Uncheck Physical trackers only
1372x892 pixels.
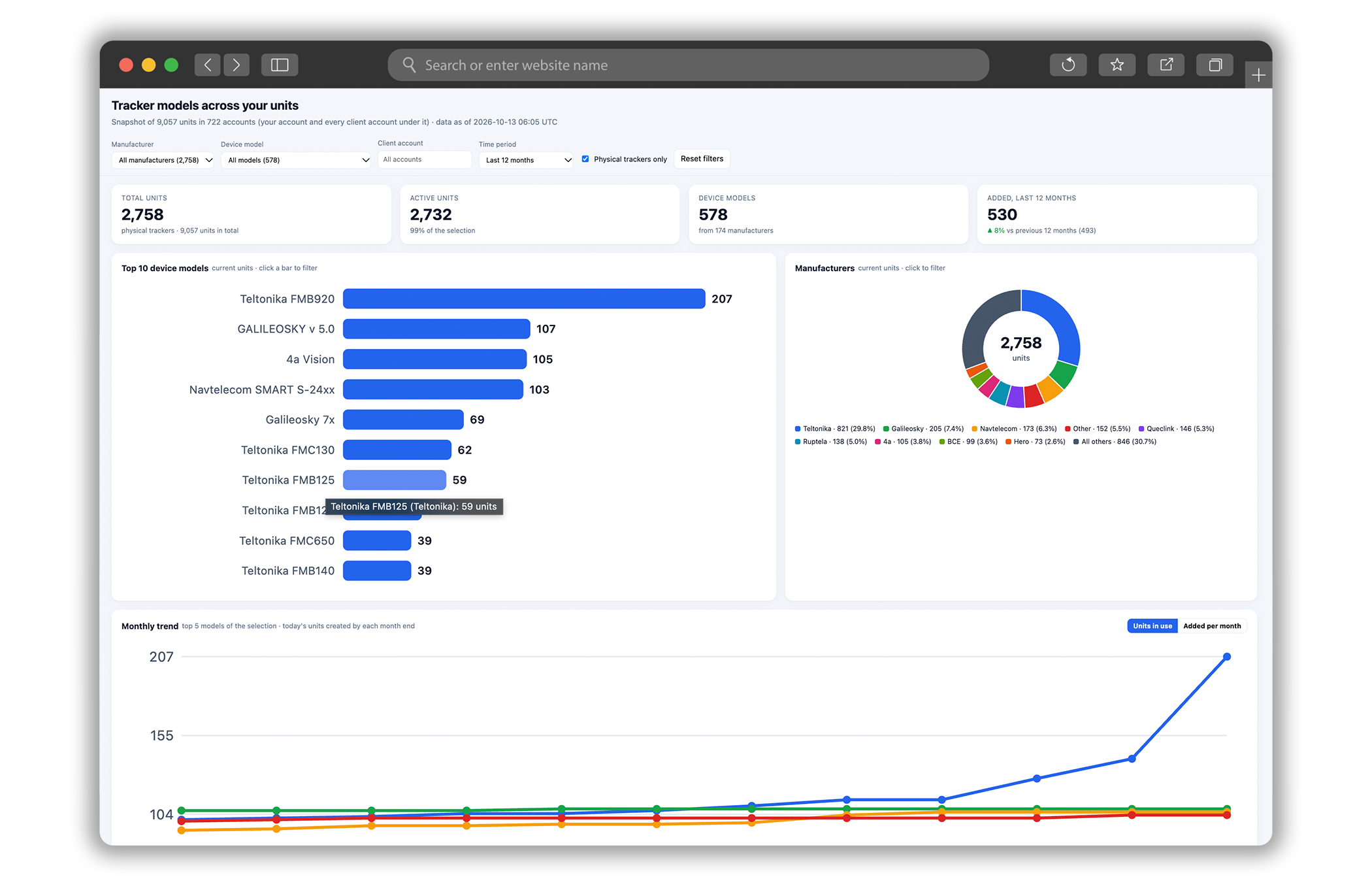[x=585, y=159]
